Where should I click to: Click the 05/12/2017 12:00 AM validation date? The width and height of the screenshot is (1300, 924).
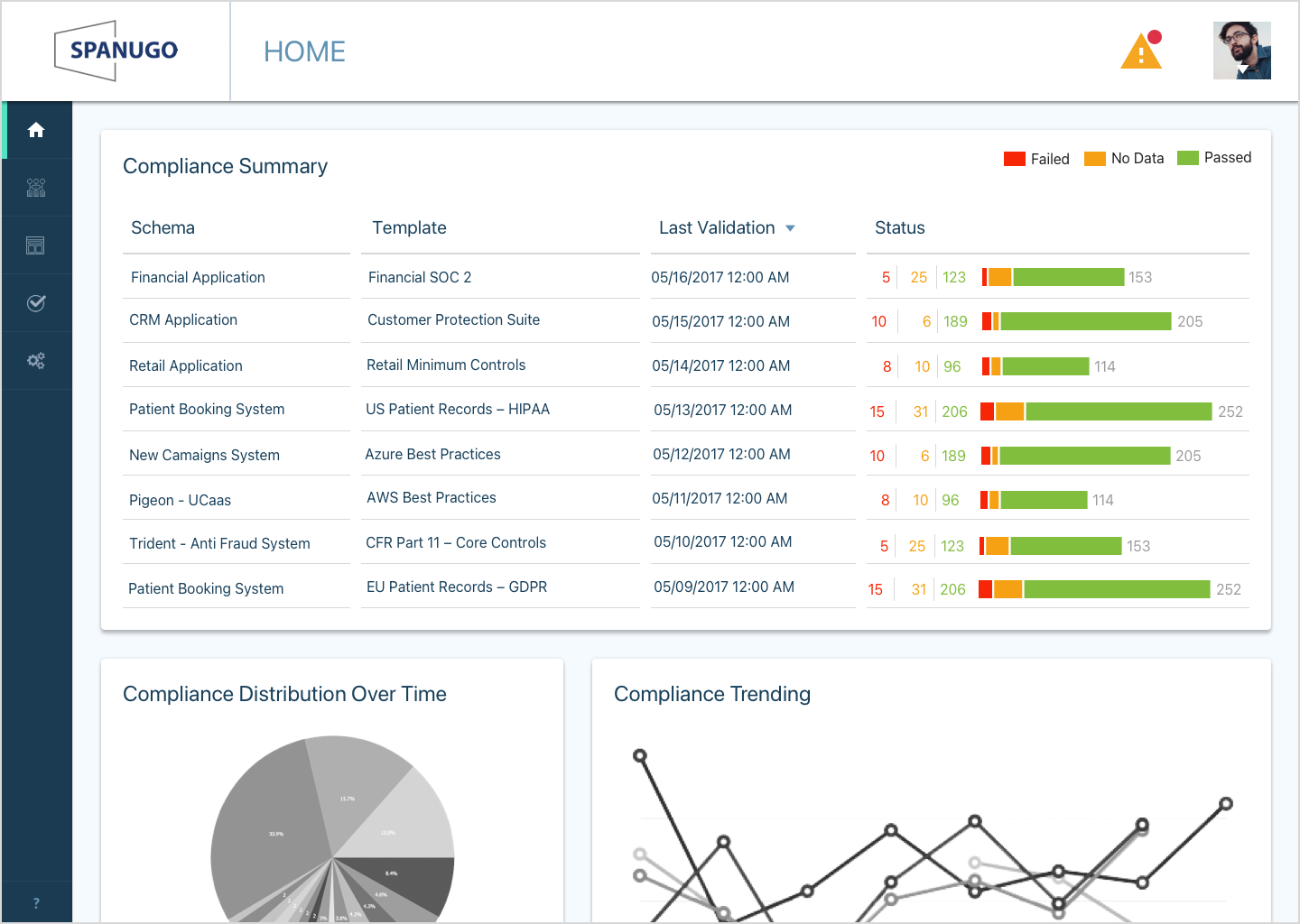[x=721, y=454]
